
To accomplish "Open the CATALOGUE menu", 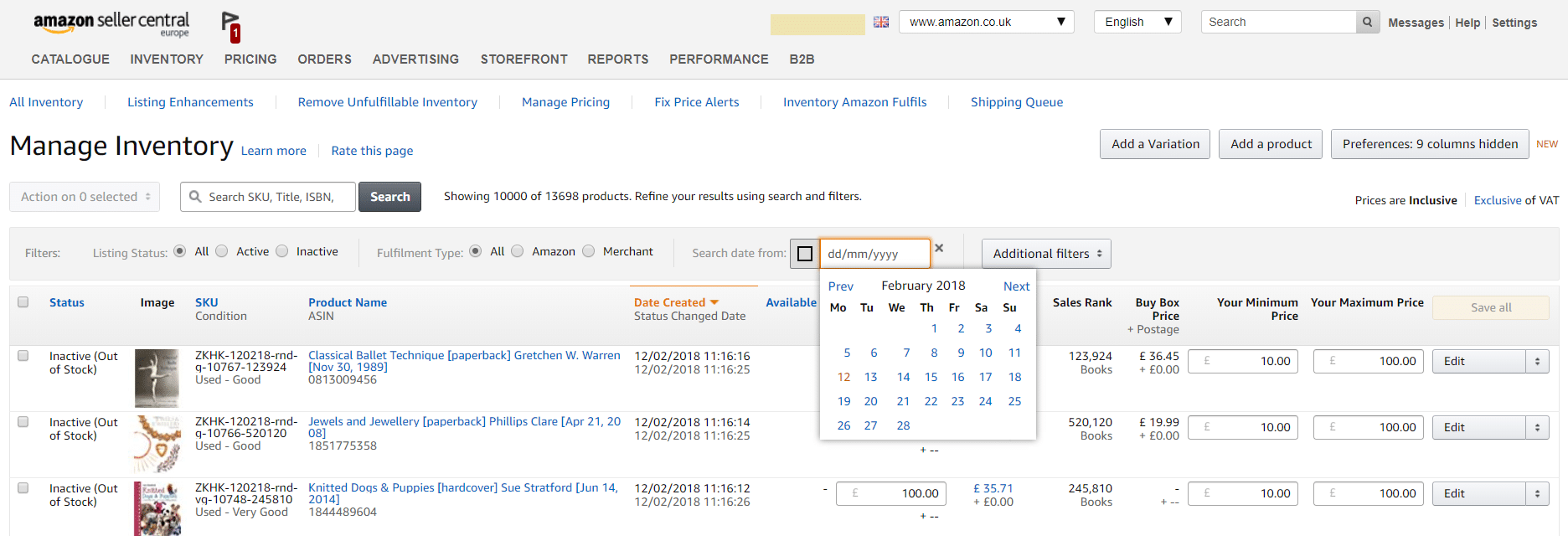I will (70, 59).
